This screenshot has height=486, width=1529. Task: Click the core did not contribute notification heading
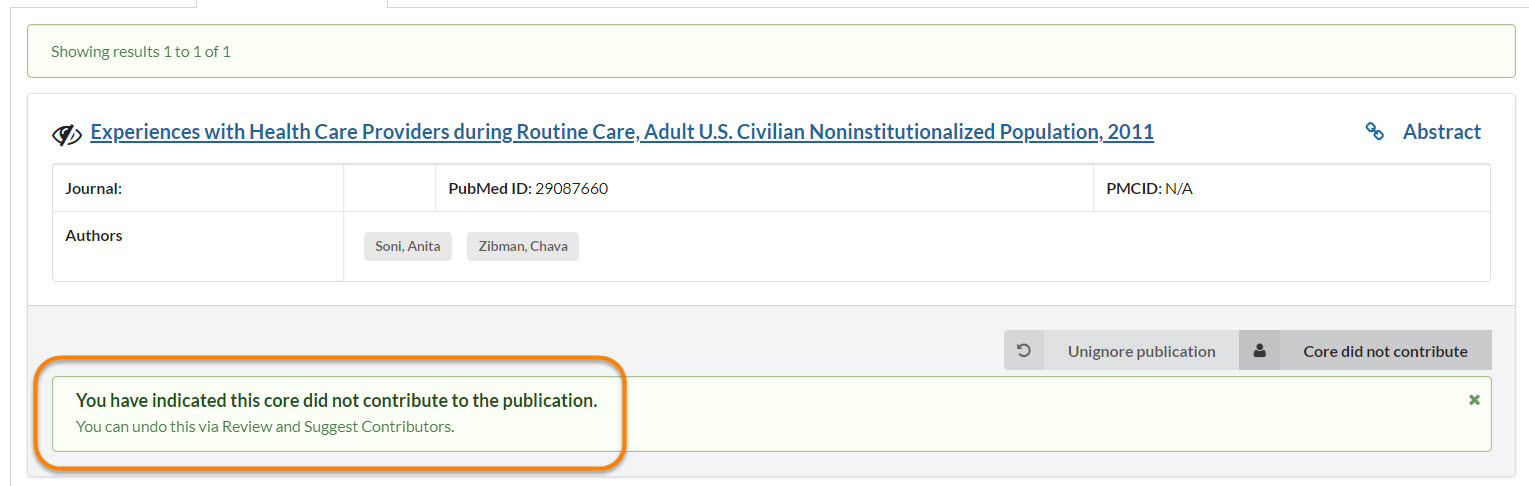(336, 401)
